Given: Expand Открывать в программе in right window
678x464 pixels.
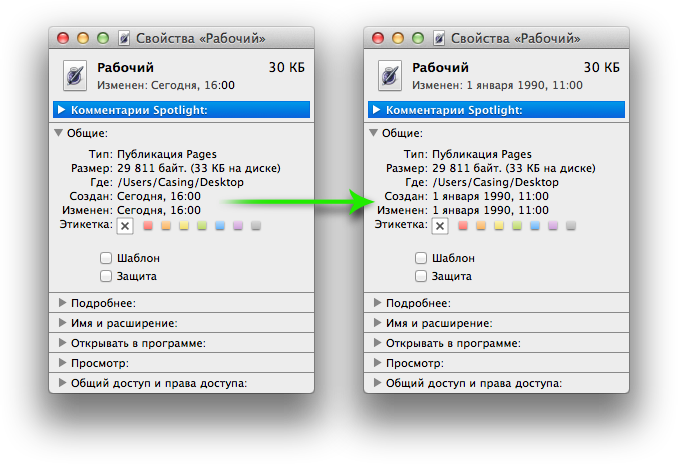Looking at the screenshot, I should 377,342.
